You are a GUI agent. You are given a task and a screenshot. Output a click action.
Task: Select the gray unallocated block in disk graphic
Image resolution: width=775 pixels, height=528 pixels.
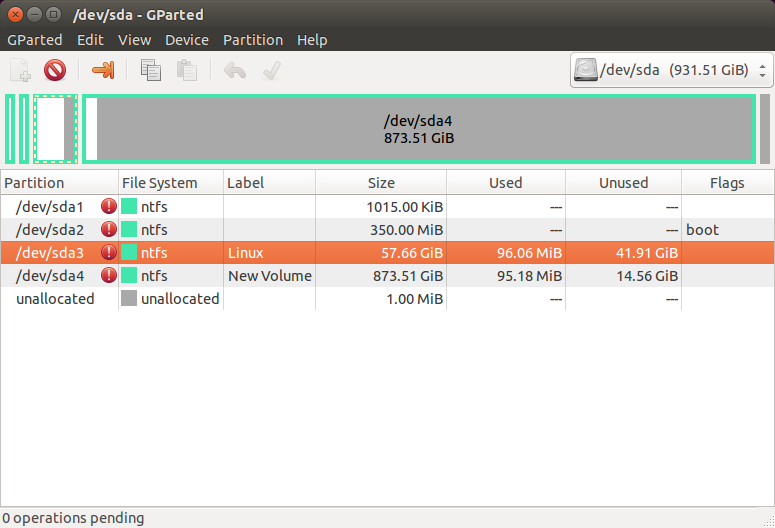pyautogui.click(x=765, y=129)
